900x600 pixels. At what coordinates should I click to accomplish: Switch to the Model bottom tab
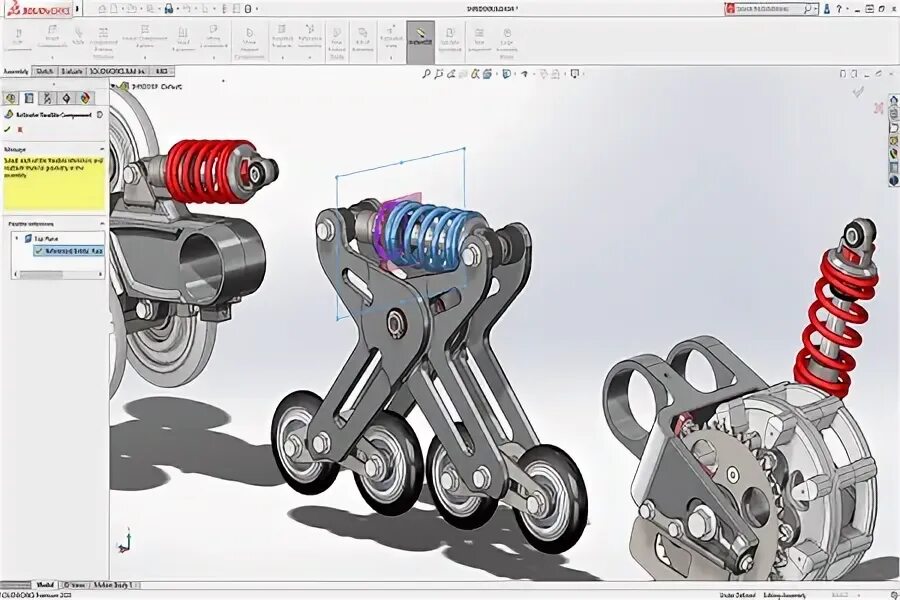tap(45, 585)
